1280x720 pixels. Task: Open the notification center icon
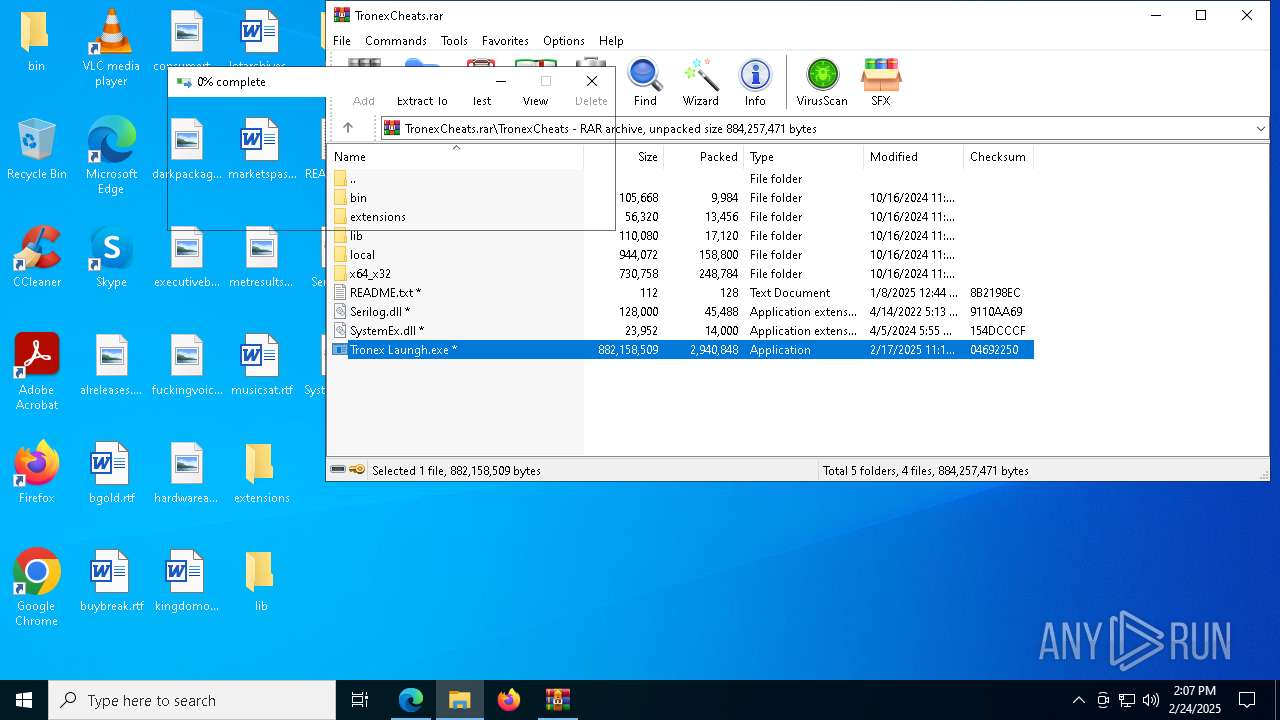click(x=1247, y=700)
